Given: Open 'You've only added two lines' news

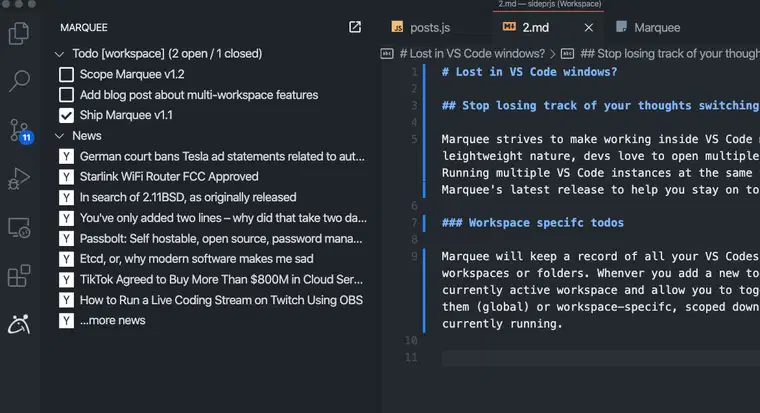Looking at the screenshot, I should click(x=223, y=218).
